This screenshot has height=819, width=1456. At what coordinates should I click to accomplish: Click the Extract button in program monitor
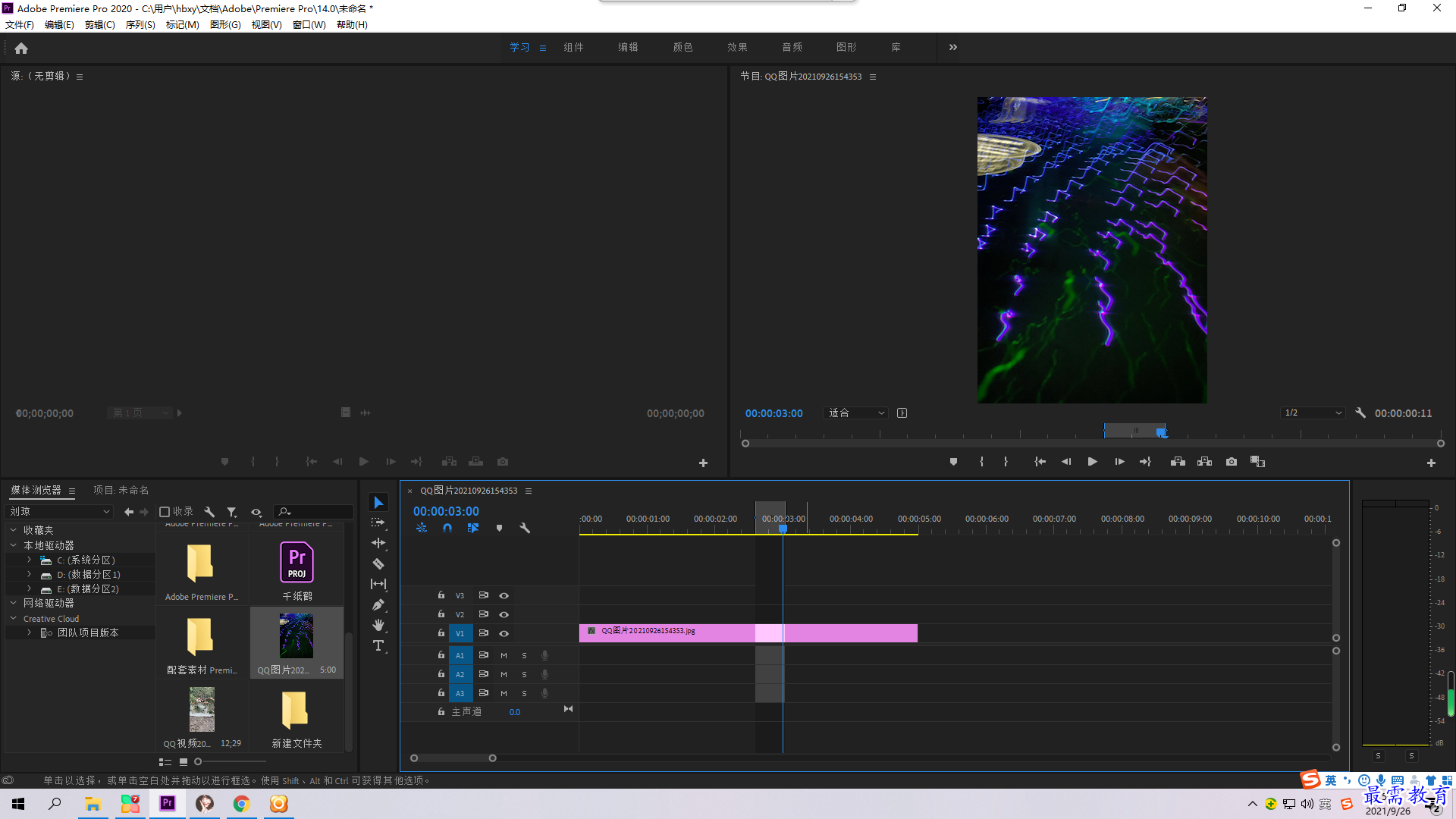(x=1204, y=462)
